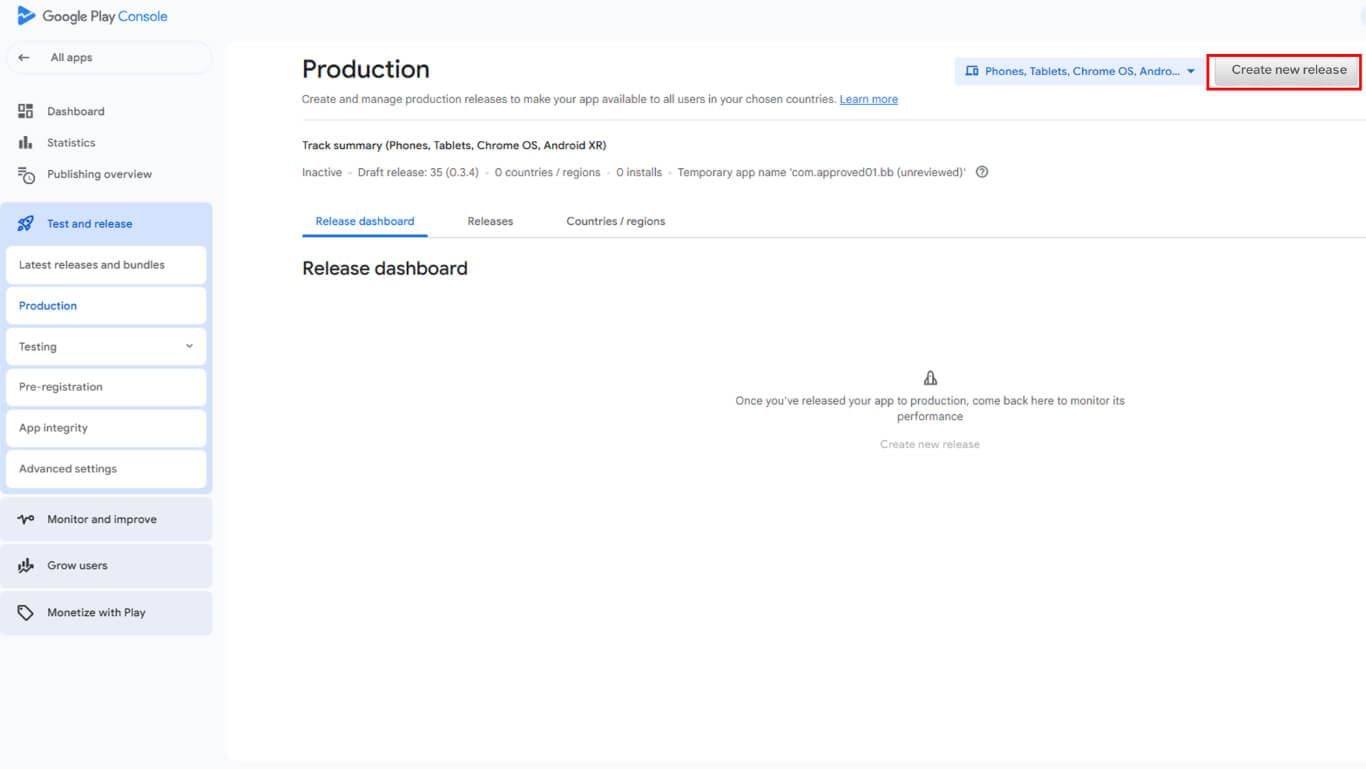The width and height of the screenshot is (1366, 769).
Task: Go to the App integrity page
Action: (x=54, y=428)
